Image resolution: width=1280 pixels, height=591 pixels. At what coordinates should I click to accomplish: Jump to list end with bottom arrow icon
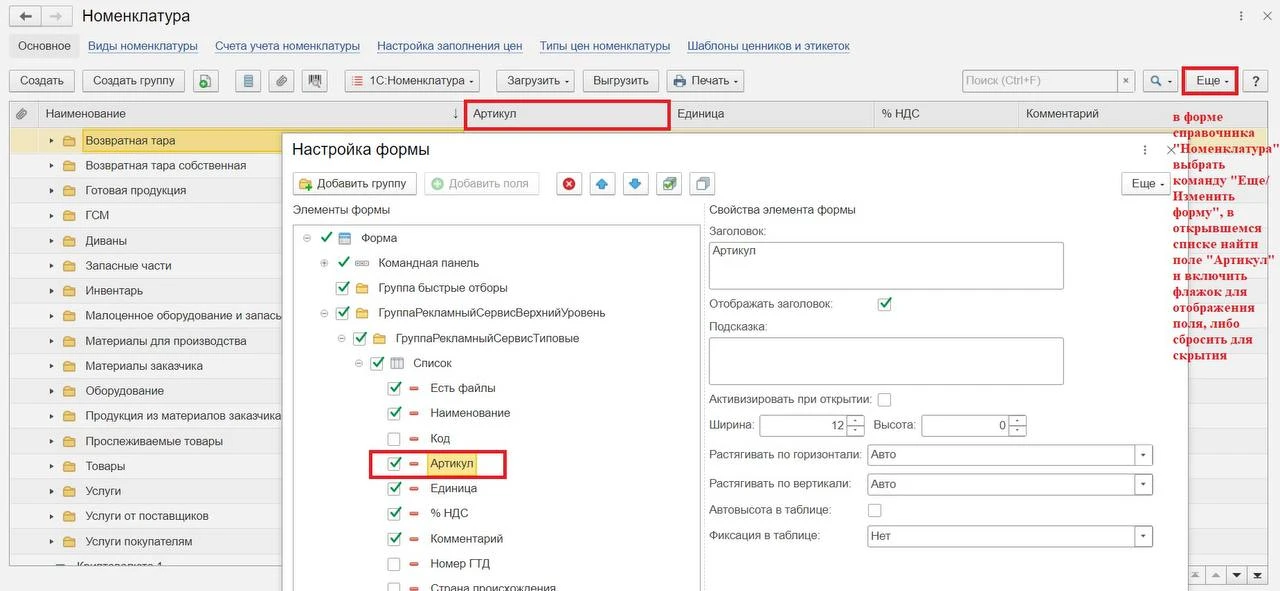1258,575
